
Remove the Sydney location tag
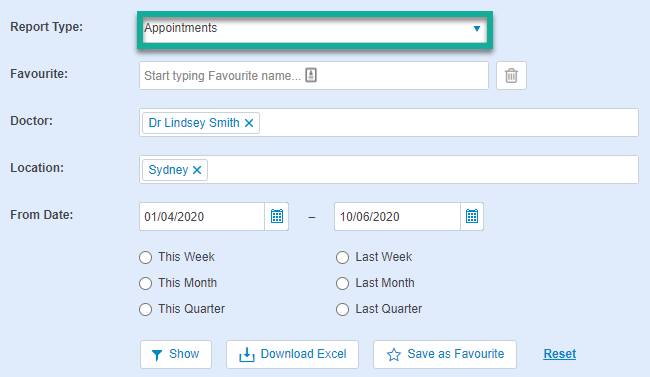(x=197, y=170)
